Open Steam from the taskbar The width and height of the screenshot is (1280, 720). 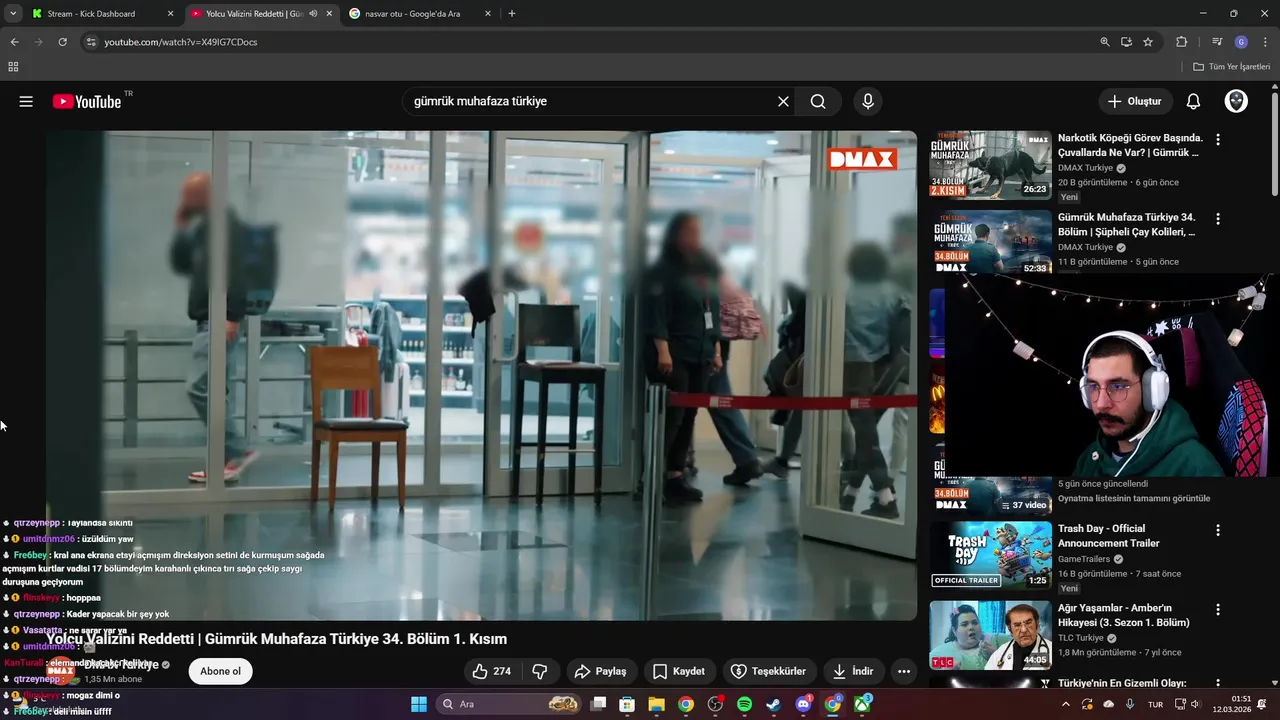tap(773, 704)
